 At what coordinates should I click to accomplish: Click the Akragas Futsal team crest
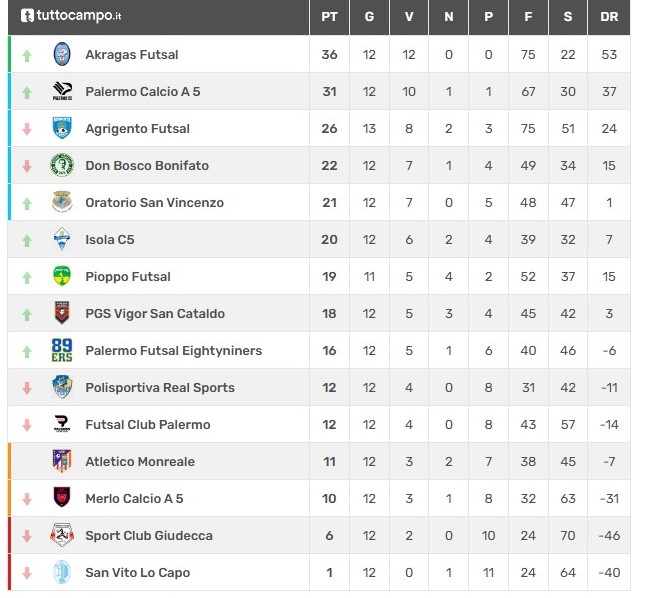[62, 54]
